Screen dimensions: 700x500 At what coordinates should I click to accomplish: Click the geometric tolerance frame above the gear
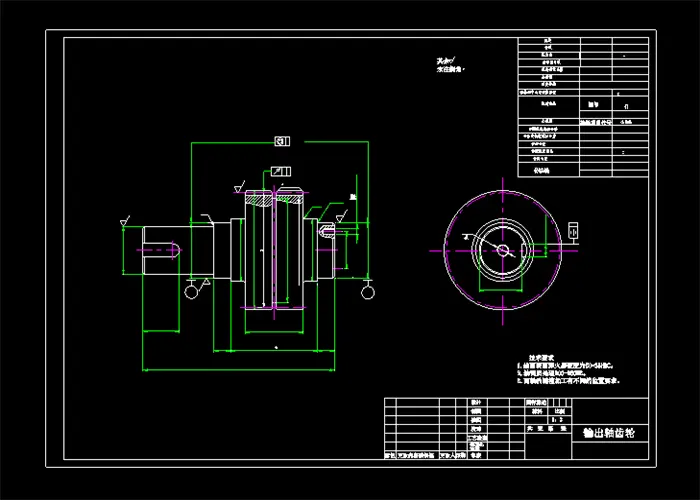[281, 171]
